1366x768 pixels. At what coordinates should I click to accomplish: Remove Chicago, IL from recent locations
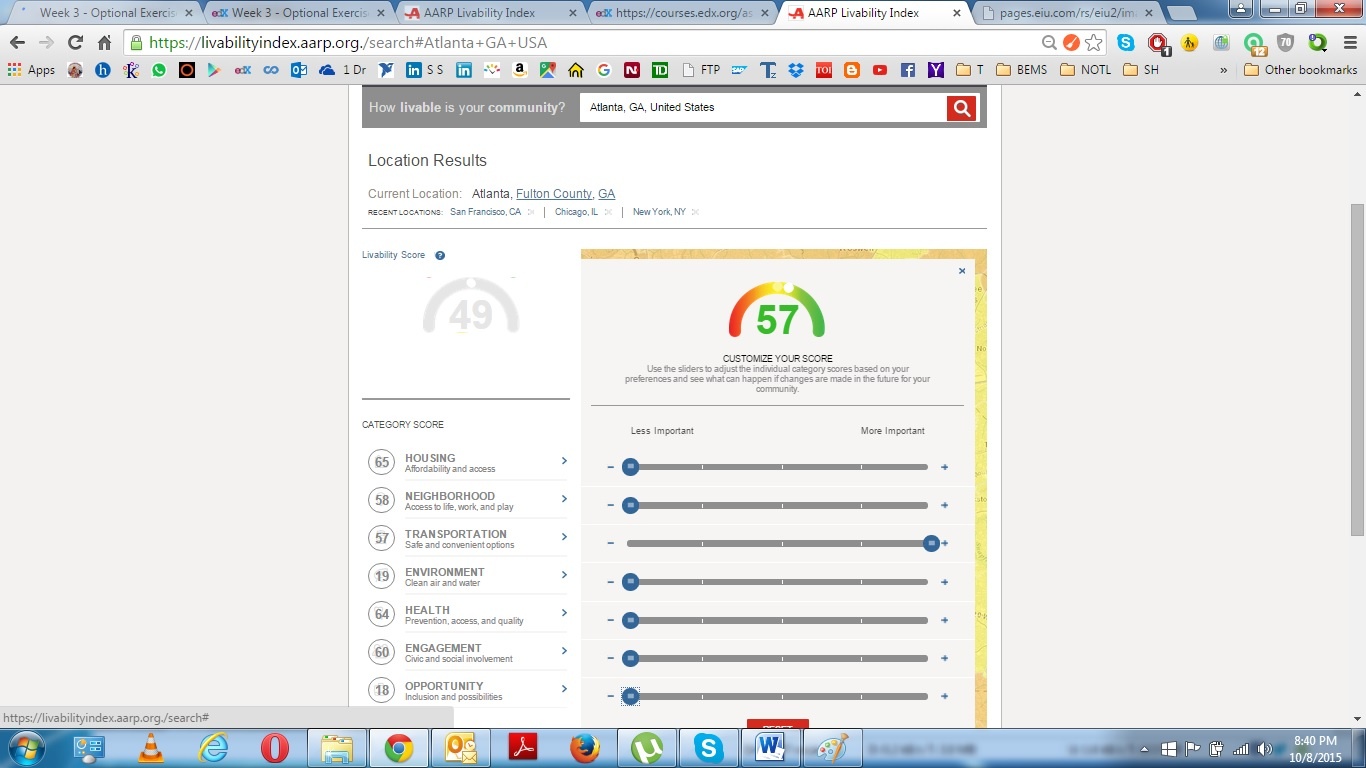pyautogui.click(x=608, y=212)
